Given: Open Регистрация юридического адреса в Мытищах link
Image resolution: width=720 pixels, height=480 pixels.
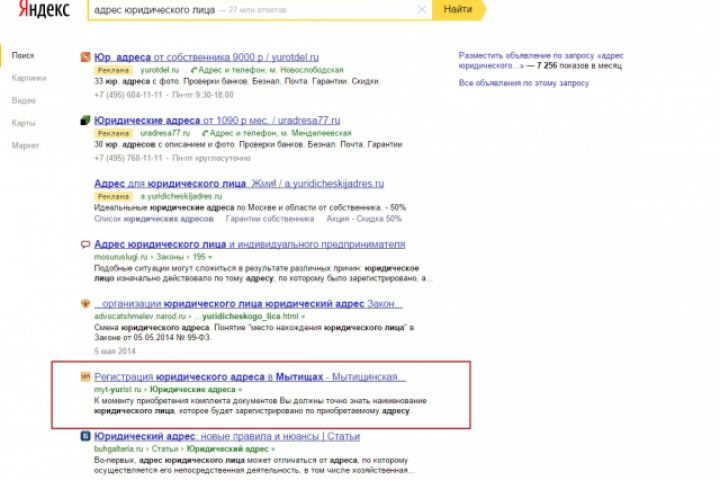Looking at the screenshot, I should pyautogui.click(x=250, y=377).
